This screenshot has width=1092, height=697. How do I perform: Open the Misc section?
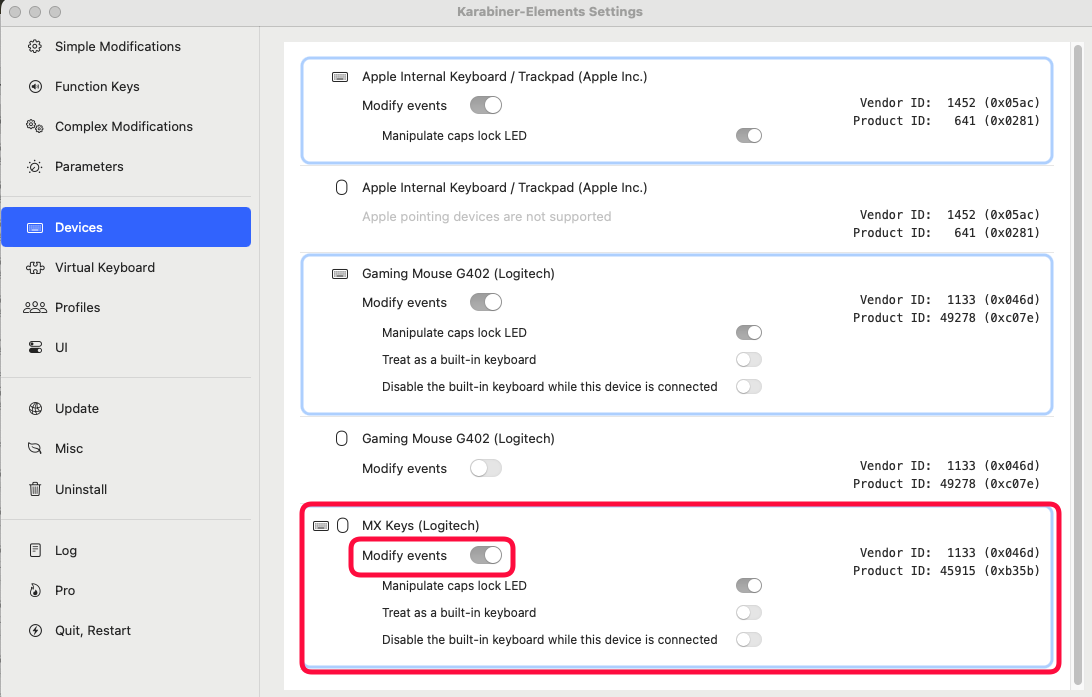point(126,448)
